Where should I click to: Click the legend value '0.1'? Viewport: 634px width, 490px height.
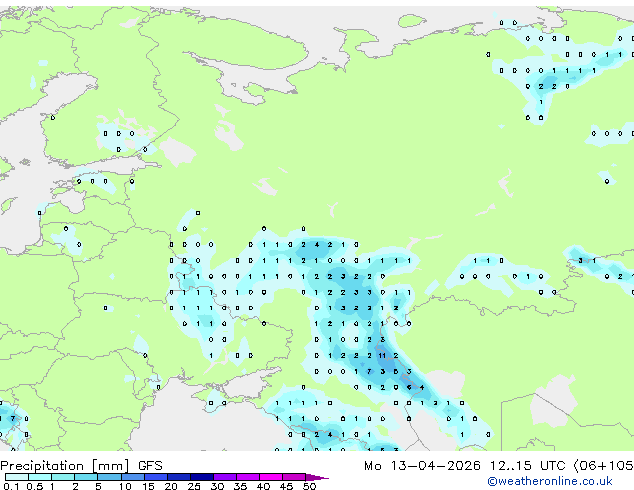[11, 486]
